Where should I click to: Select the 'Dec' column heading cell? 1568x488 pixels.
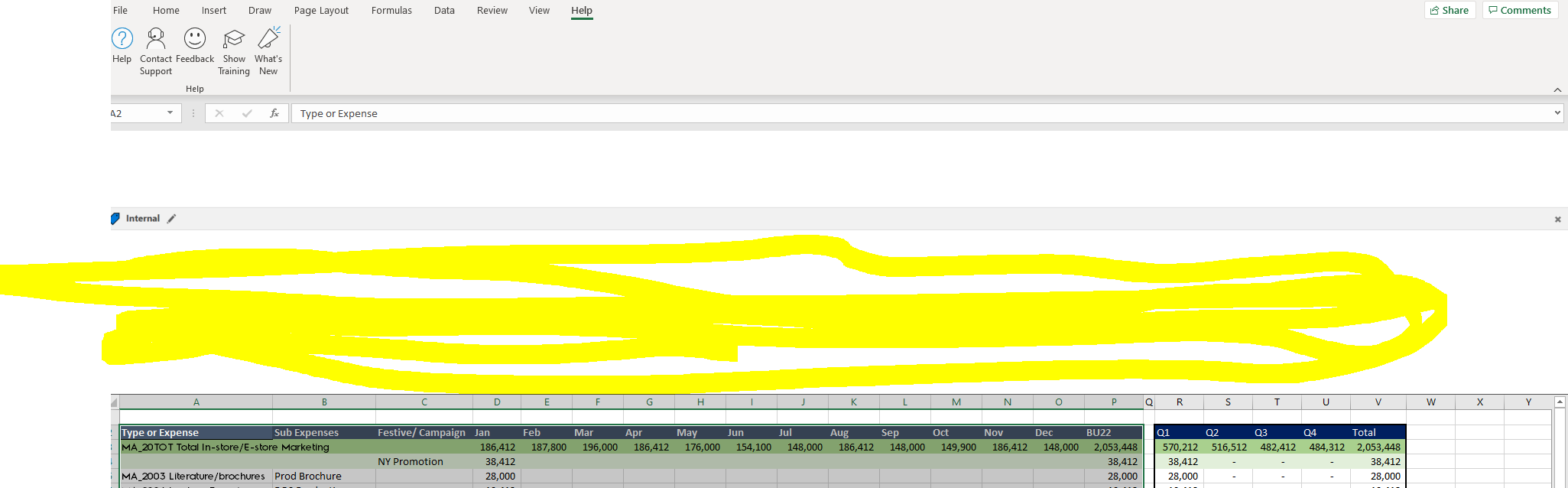1059,433
